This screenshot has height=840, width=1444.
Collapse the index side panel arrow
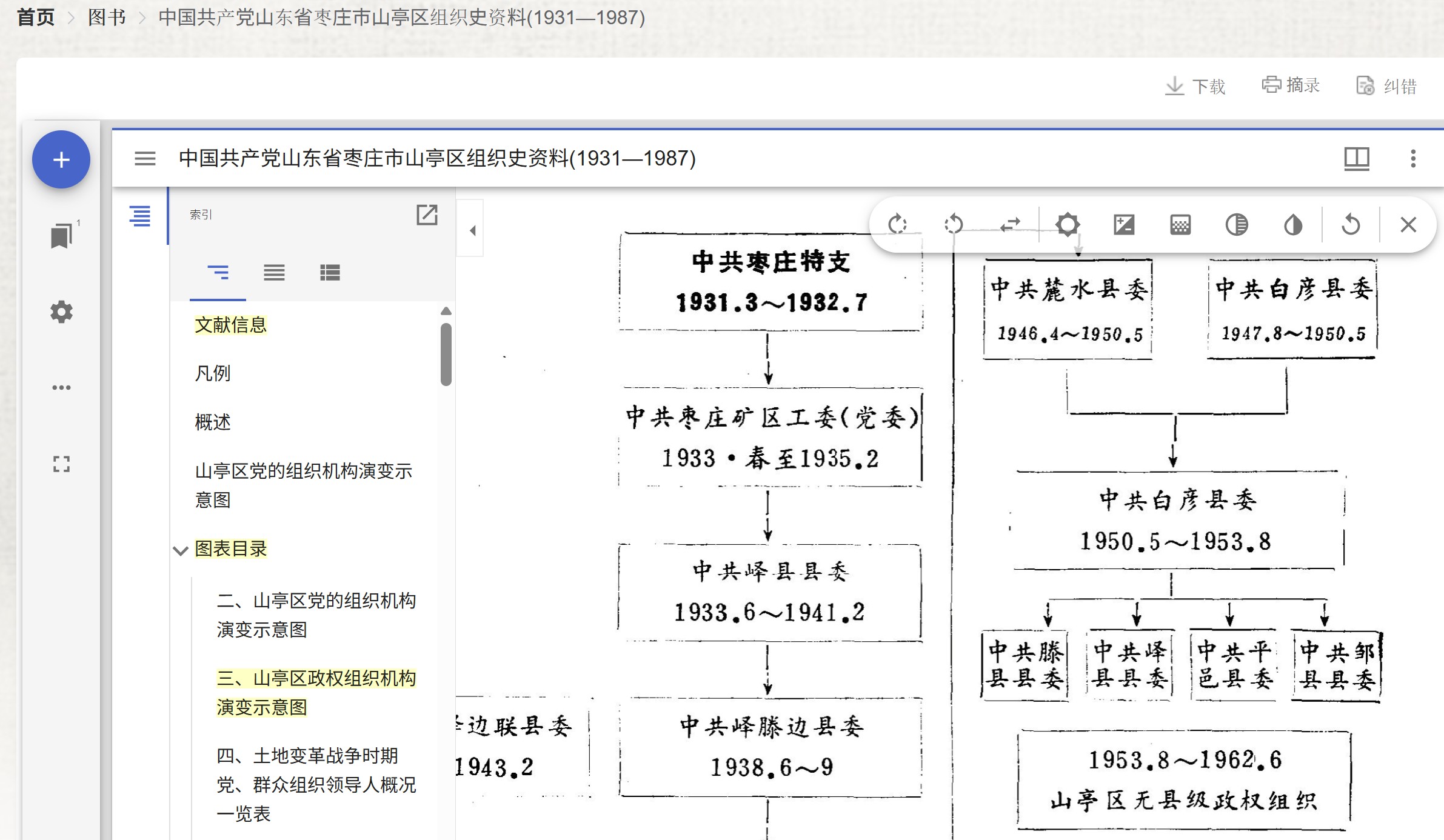pos(472,230)
